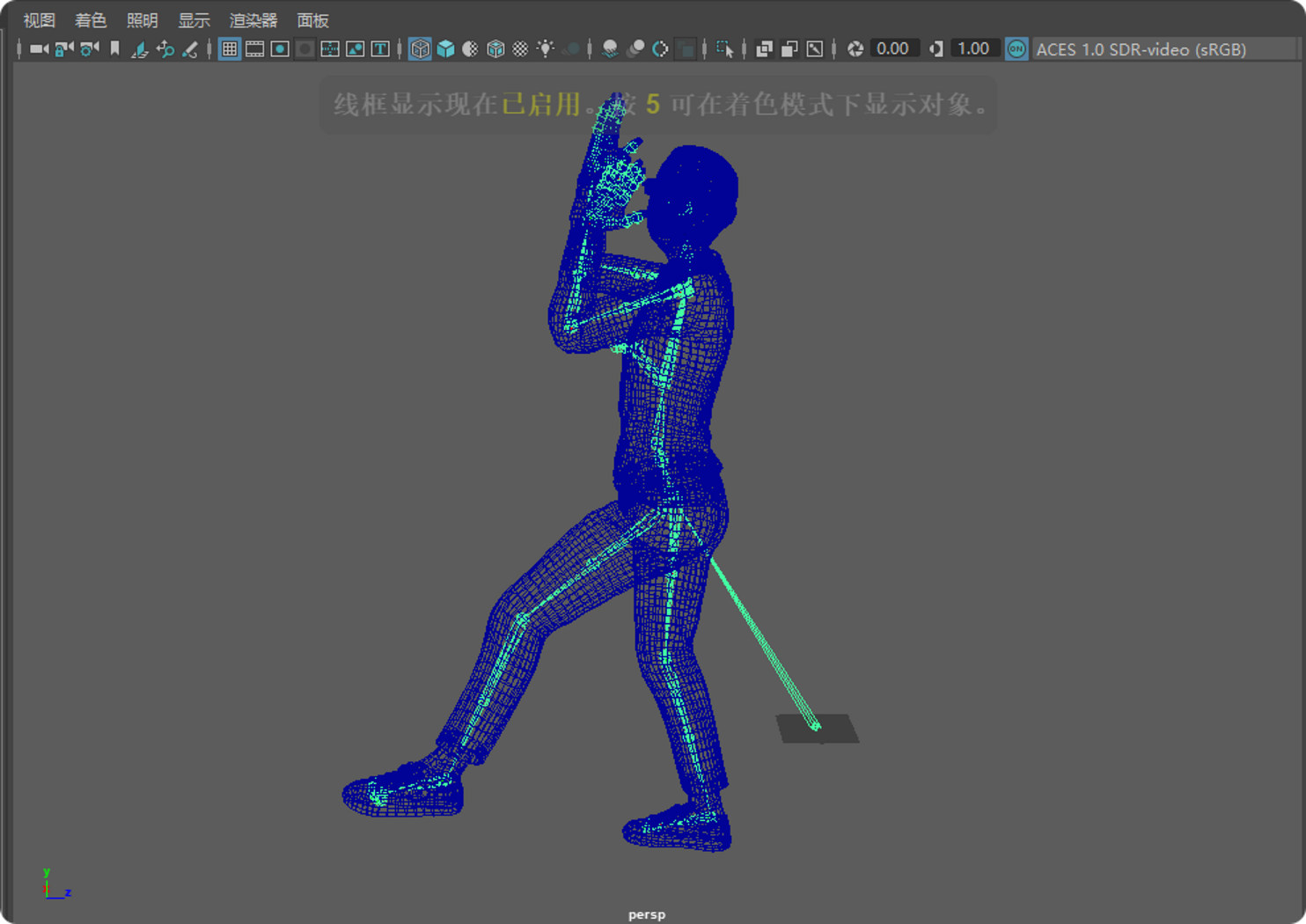Image resolution: width=1306 pixels, height=924 pixels.
Task: Toggle the Safe Title overlay
Action: [380, 49]
